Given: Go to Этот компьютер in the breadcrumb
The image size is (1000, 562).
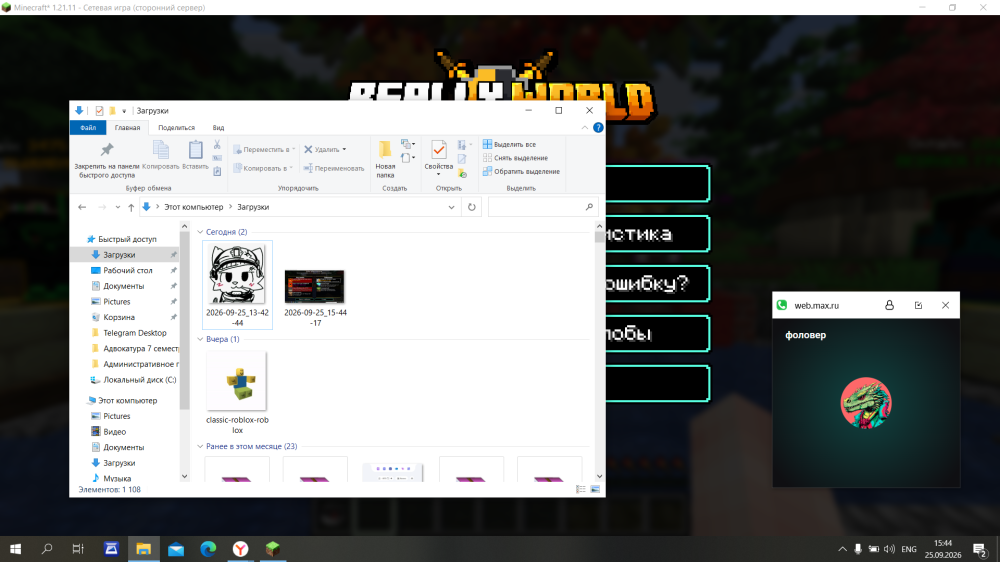Looking at the screenshot, I should pos(193,207).
